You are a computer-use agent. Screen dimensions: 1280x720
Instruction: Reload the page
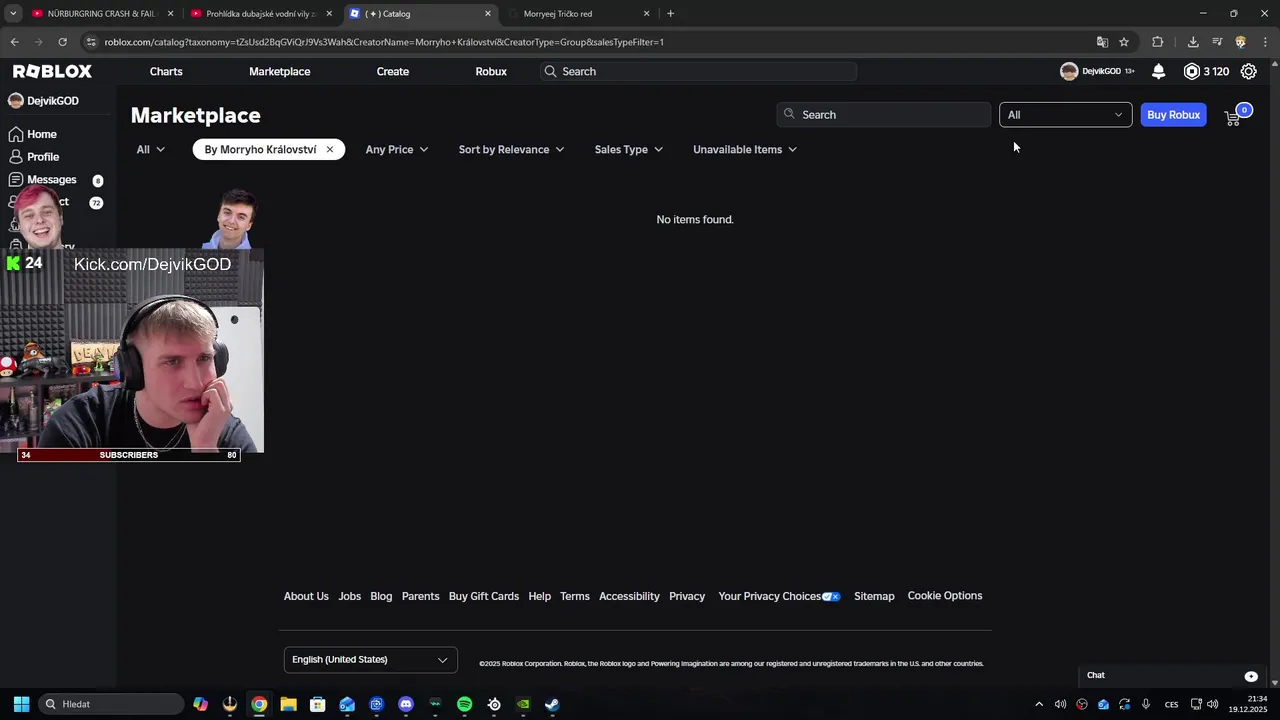click(62, 42)
